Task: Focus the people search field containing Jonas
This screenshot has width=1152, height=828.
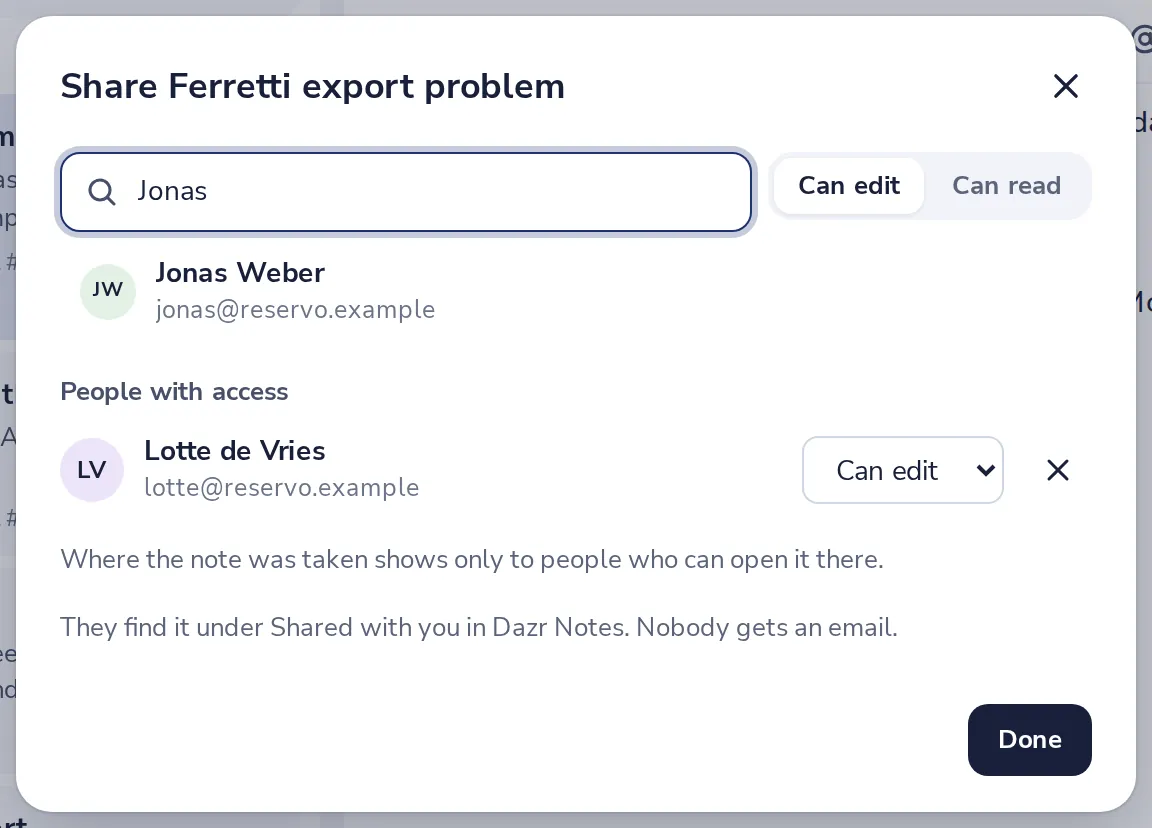Action: point(406,192)
